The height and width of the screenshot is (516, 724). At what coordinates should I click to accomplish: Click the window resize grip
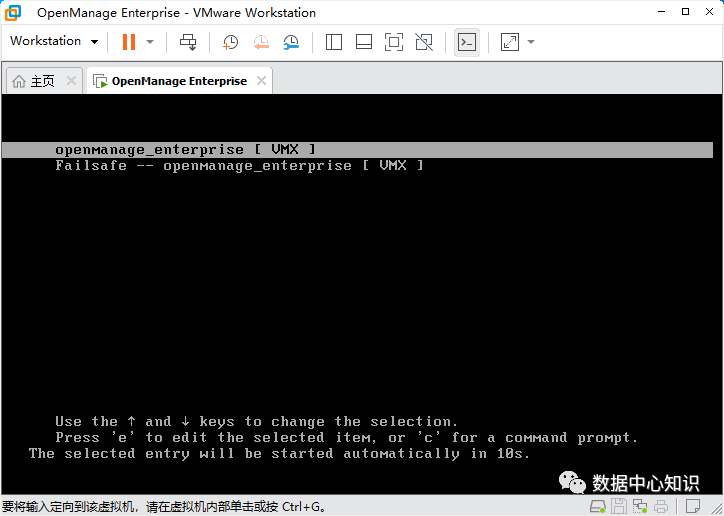tap(716, 508)
